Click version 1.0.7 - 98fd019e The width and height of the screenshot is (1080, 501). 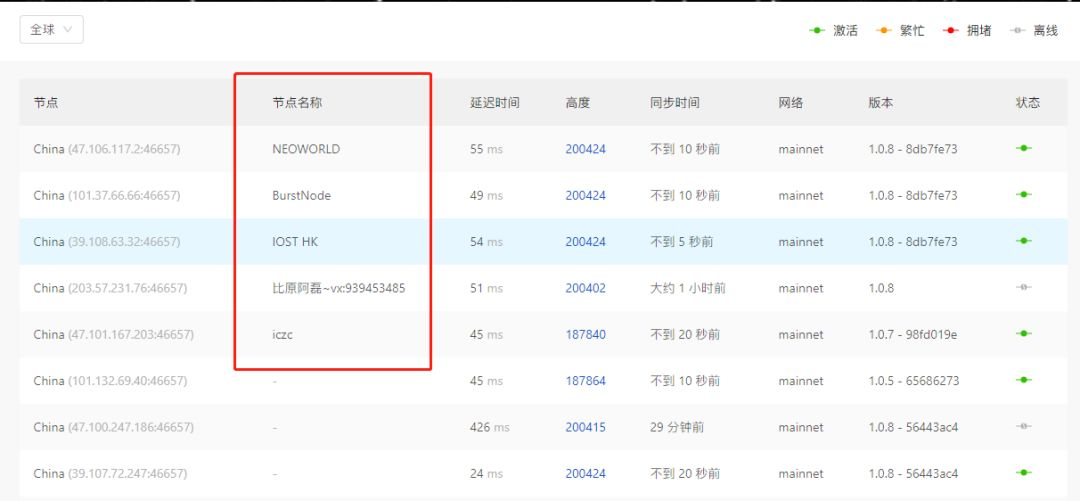click(x=913, y=335)
